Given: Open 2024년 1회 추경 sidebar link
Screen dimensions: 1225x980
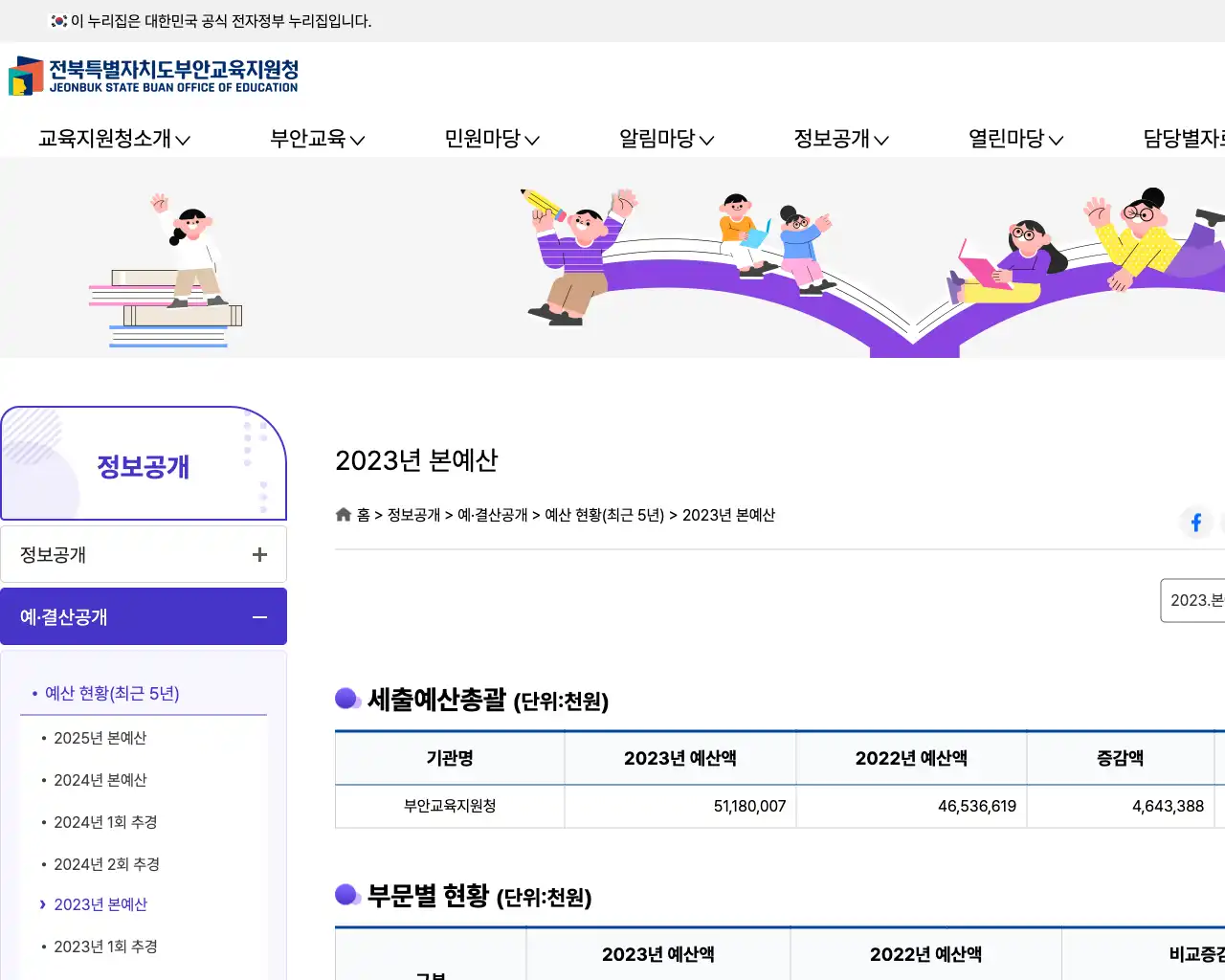Looking at the screenshot, I should (x=105, y=822).
